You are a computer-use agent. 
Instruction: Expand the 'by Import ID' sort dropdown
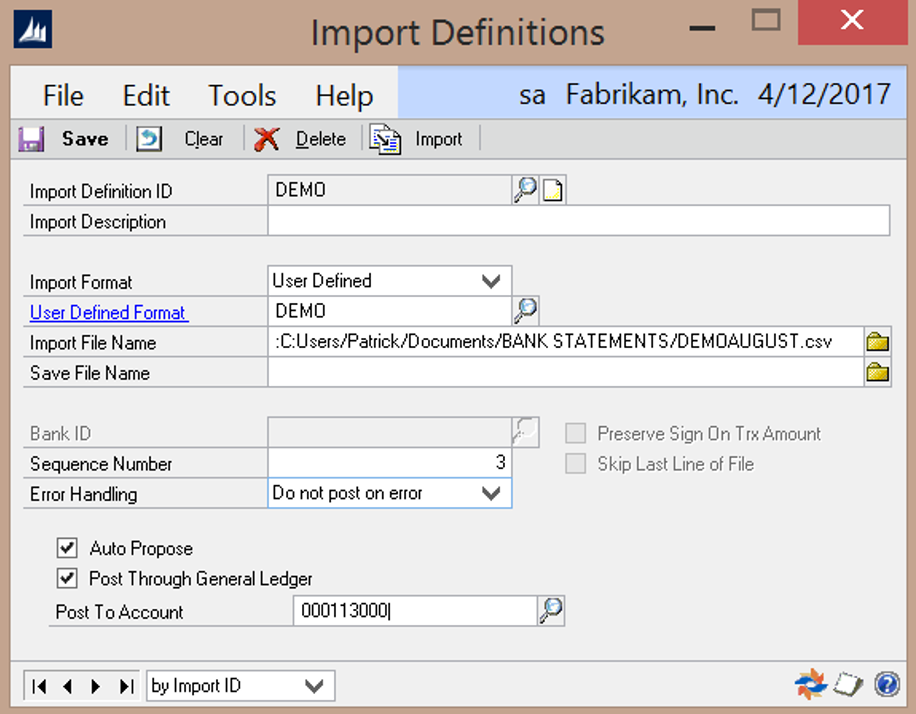coord(314,686)
